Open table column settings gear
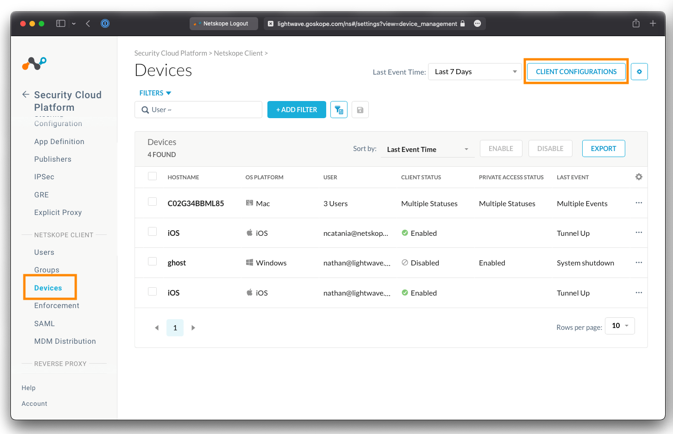Viewport: 673px width, 434px height. click(x=639, y=177)
